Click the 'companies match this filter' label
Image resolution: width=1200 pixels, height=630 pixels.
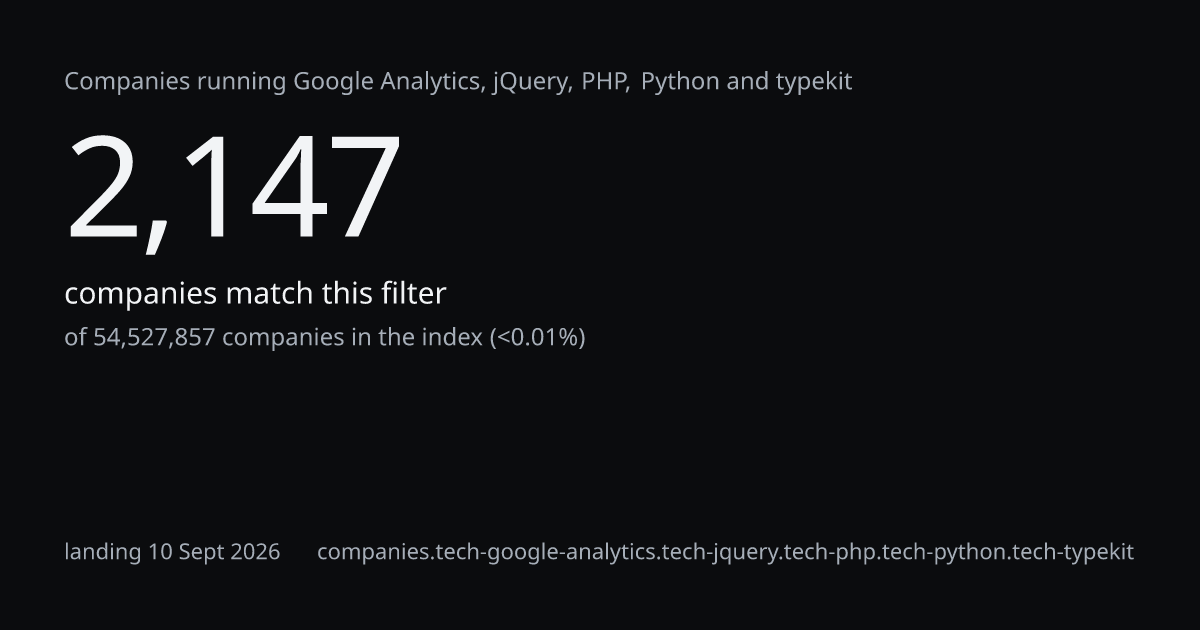(x=255, y=294)
